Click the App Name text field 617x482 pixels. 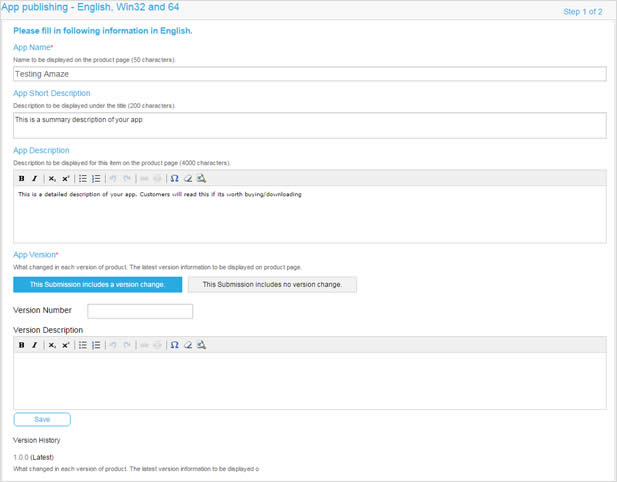tap(309, 74)
